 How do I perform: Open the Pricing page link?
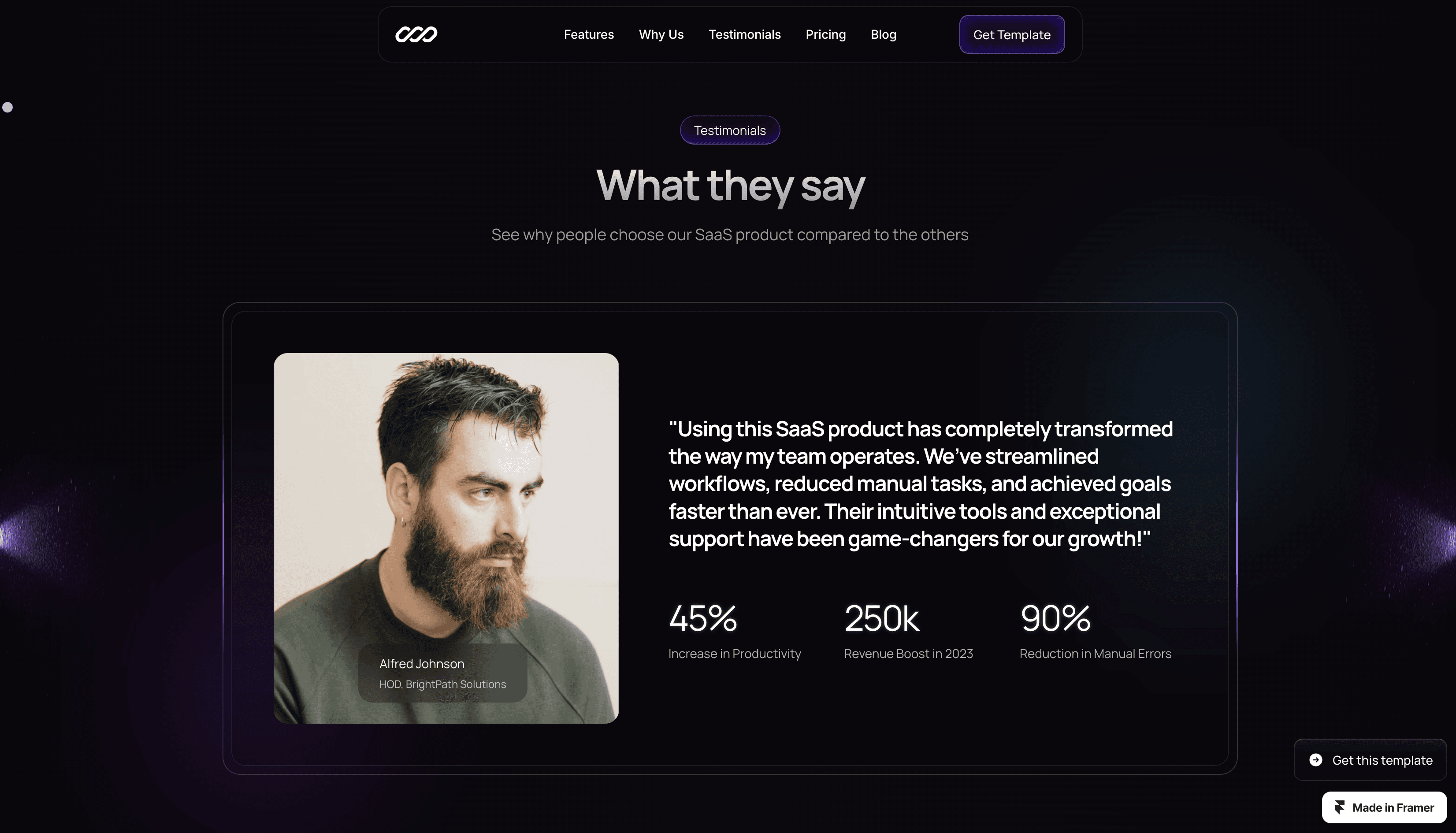pos(825,34)
